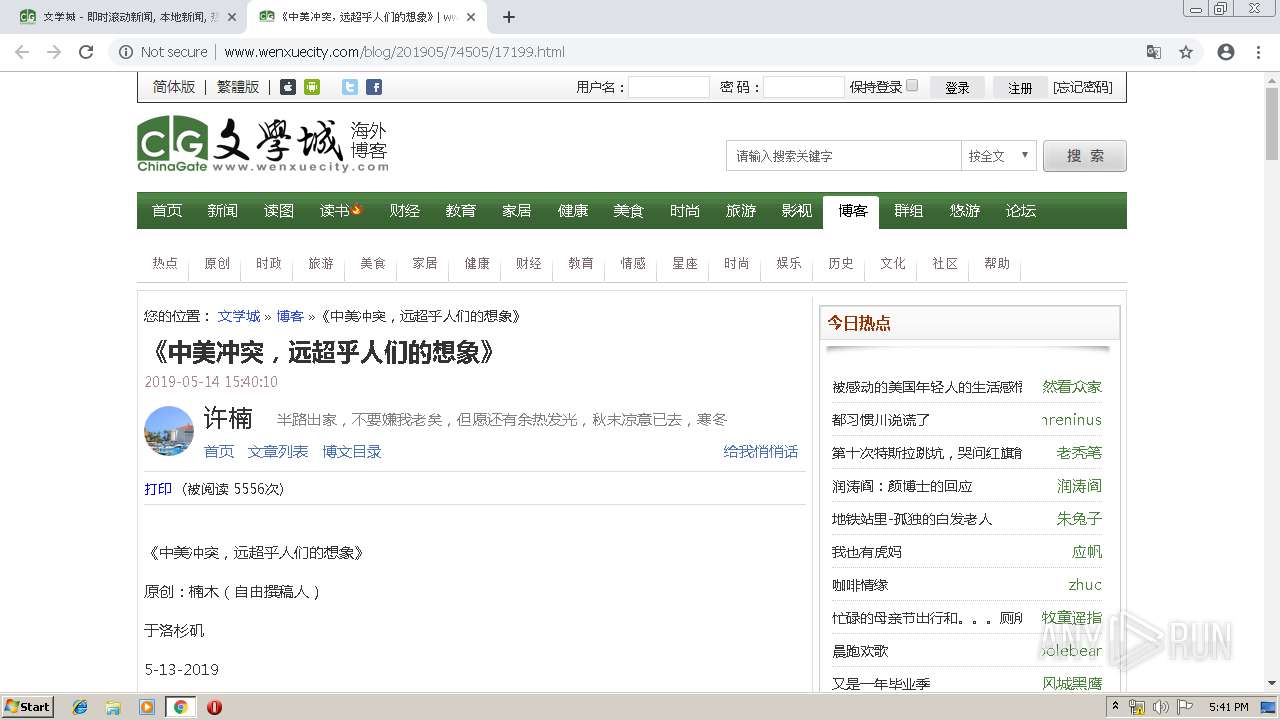Viewport: 1280px width, 720px height.
Task: Open hot author 老秃笔 link
Action: 1079,453
